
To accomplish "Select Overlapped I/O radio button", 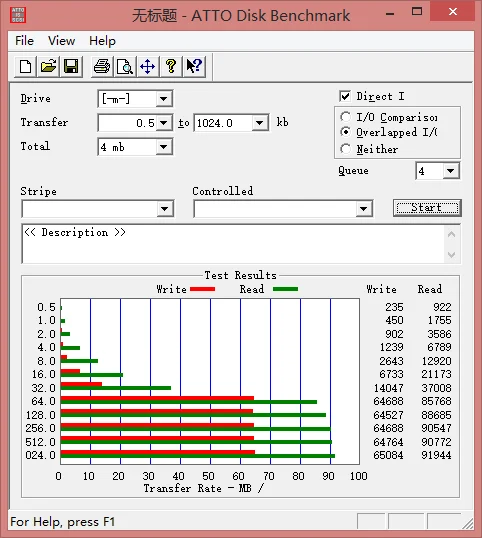I will coord(345,132).
